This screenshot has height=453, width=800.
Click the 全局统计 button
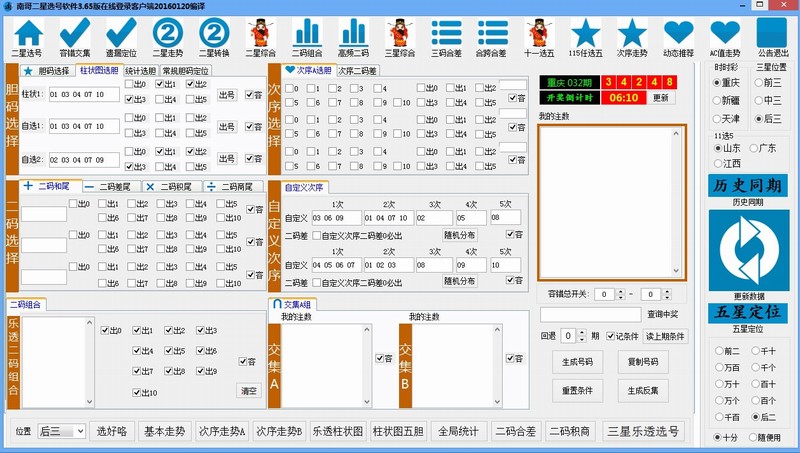coord(458,432)
